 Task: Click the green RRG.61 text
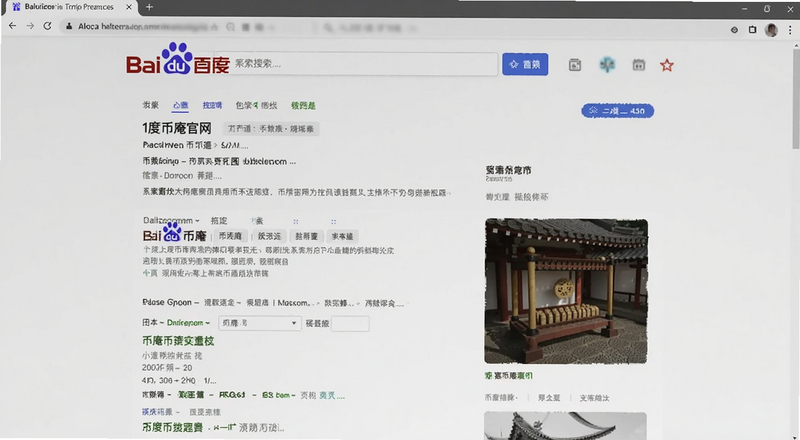tap(233, 395)
